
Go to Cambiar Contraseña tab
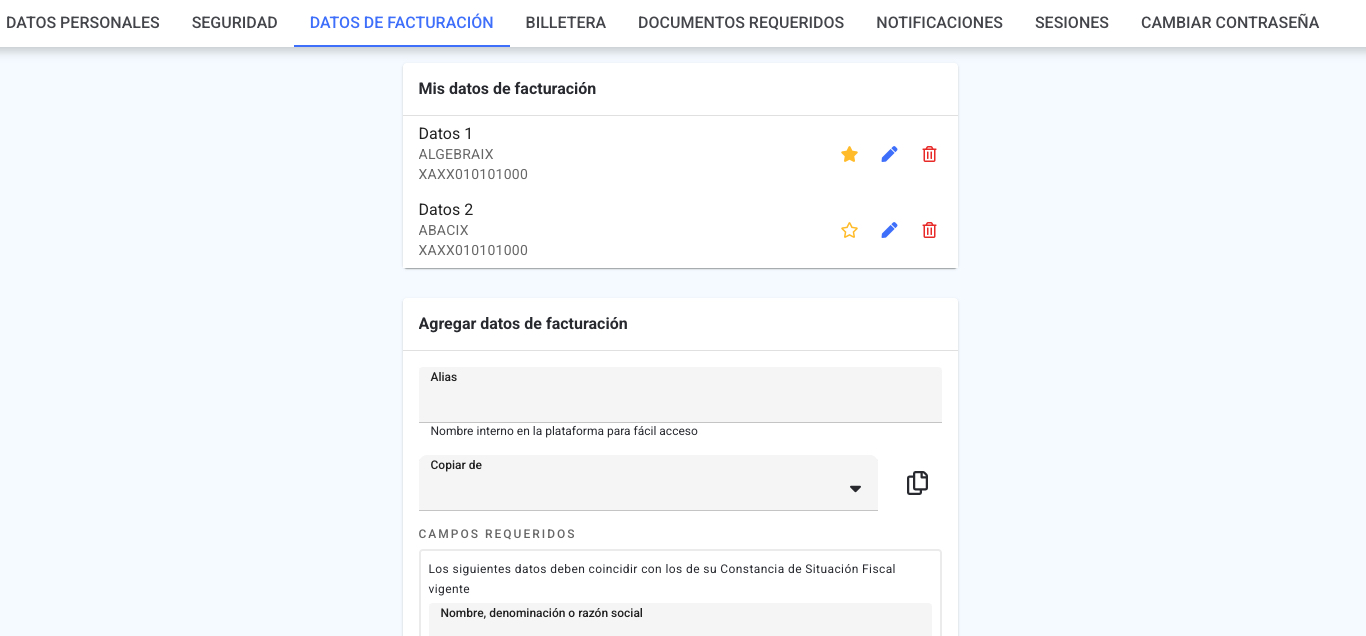pos(1230,23)
